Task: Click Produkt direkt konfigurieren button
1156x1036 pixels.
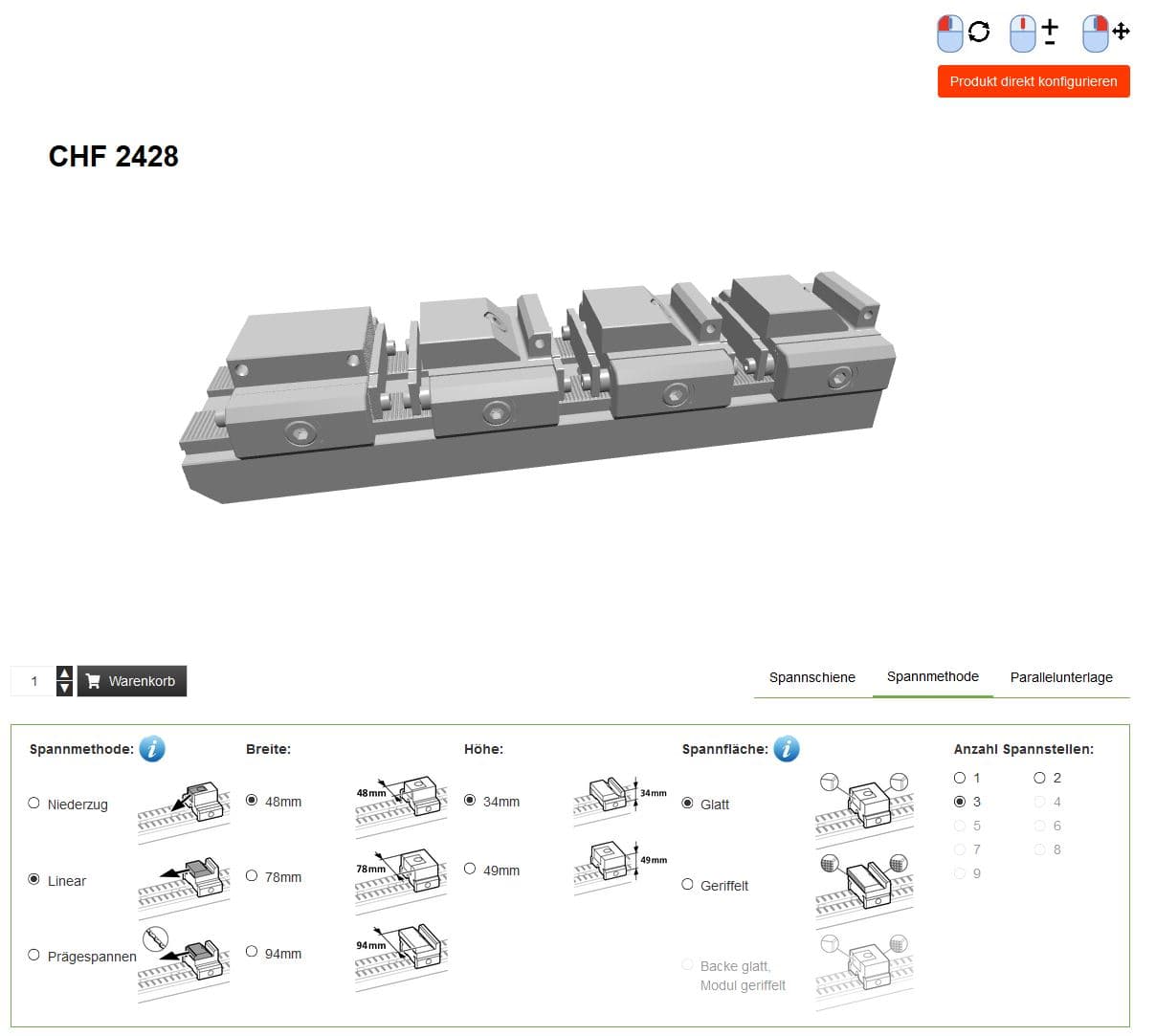Action: (1034, 81)
